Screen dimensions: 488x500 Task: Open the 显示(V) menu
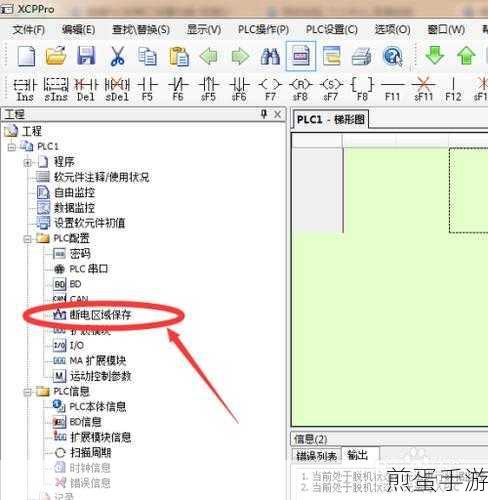(x=204, y=30)
